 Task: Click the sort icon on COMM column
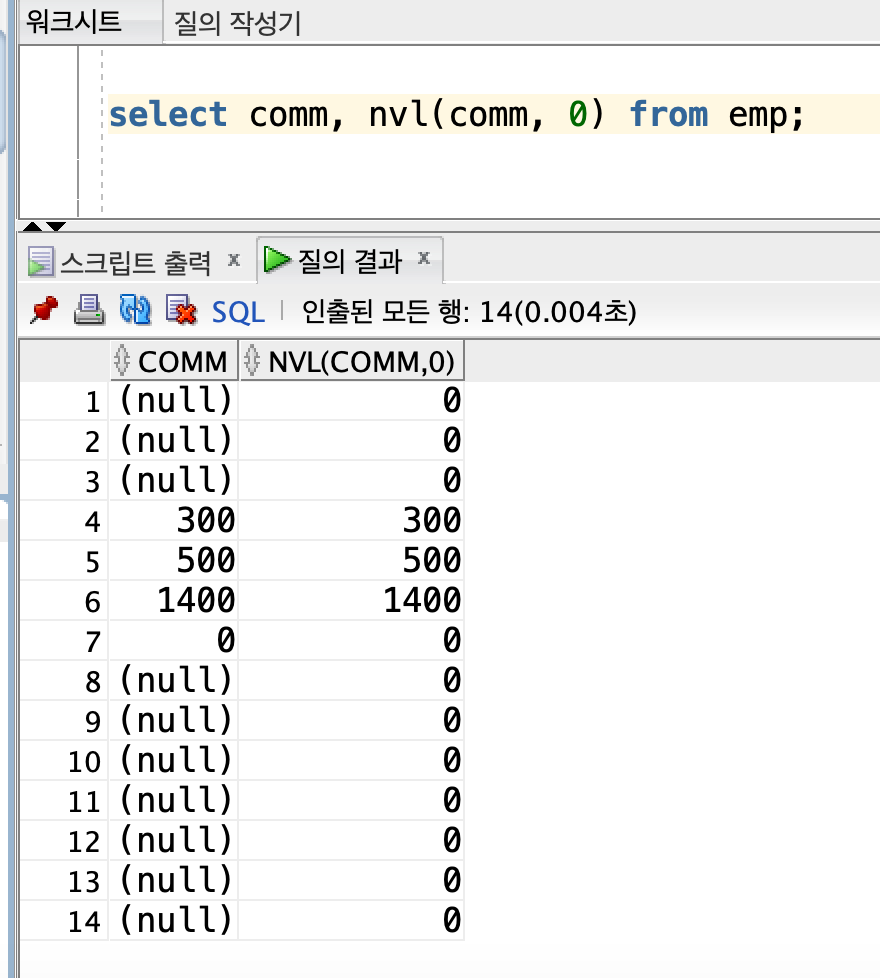122,361
